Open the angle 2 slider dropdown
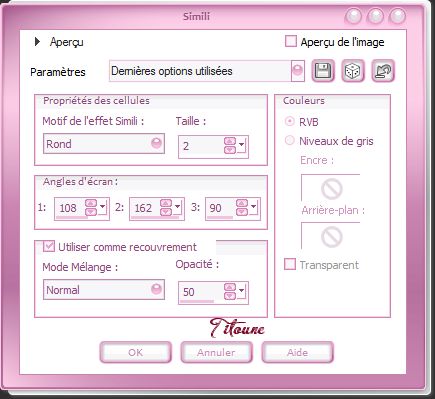The image size is (435, 399). tap(178, 207)
